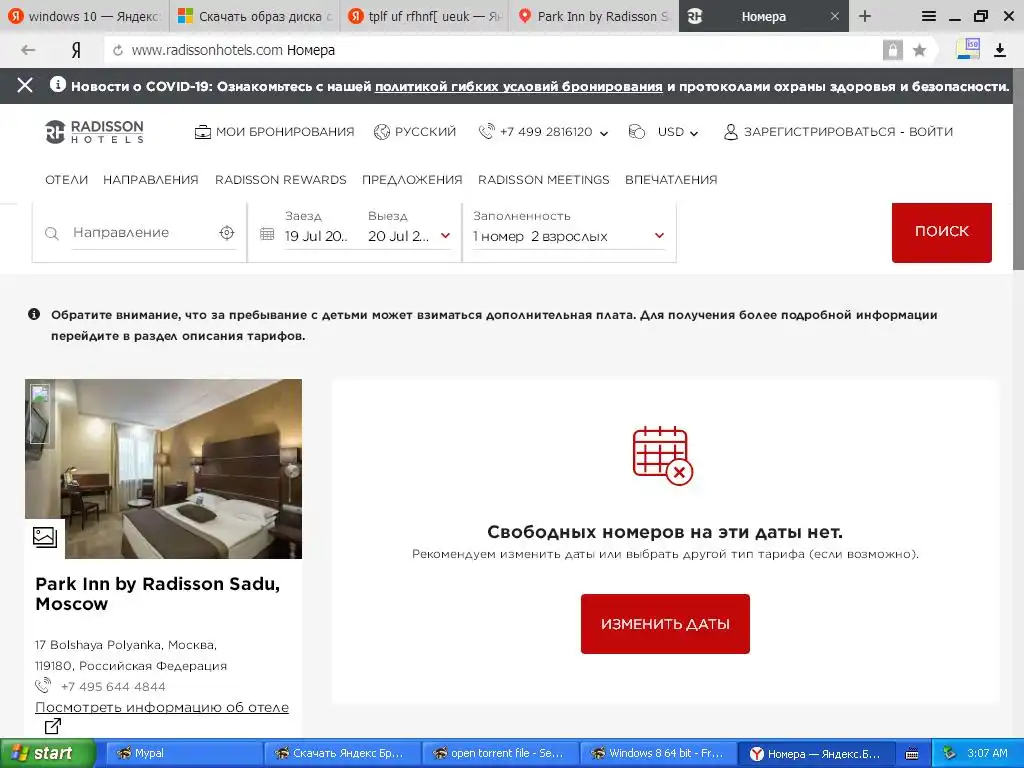Click the info icon in COVID banner
Image resolution: width=1024 pixels, height=768 pixels.
pyautogui.click(x=58, y=84)
